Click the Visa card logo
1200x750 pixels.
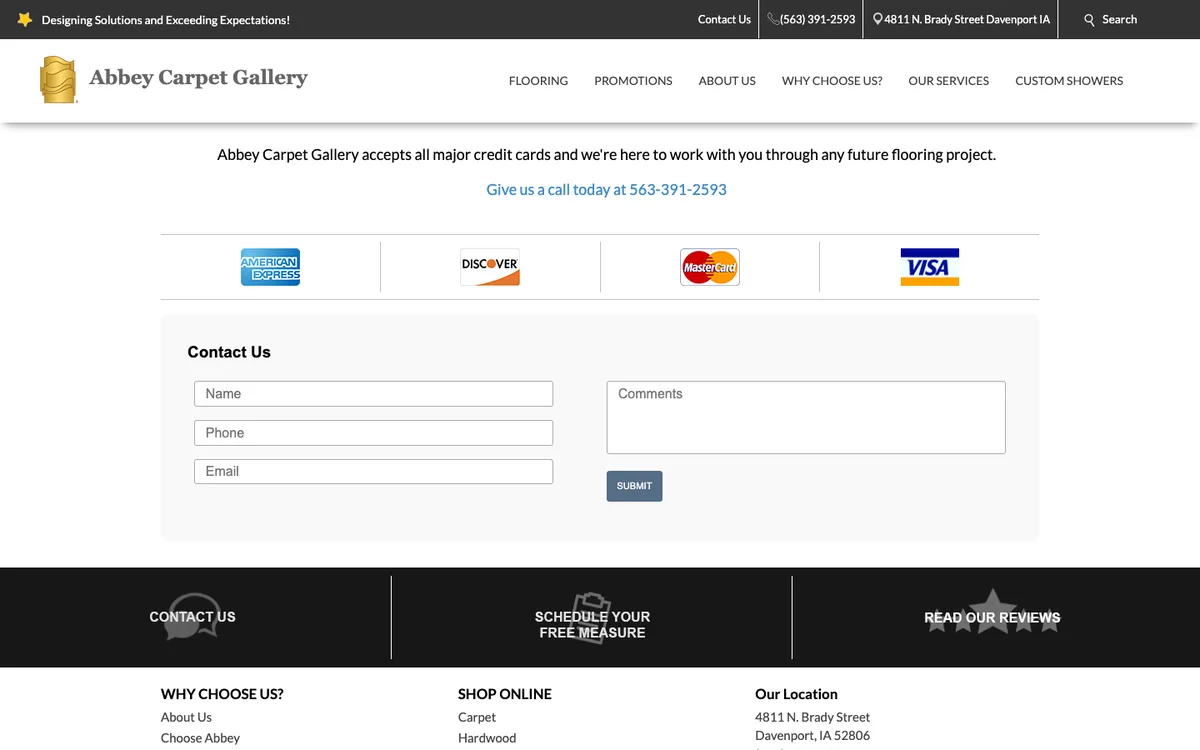tap(930, 267)
